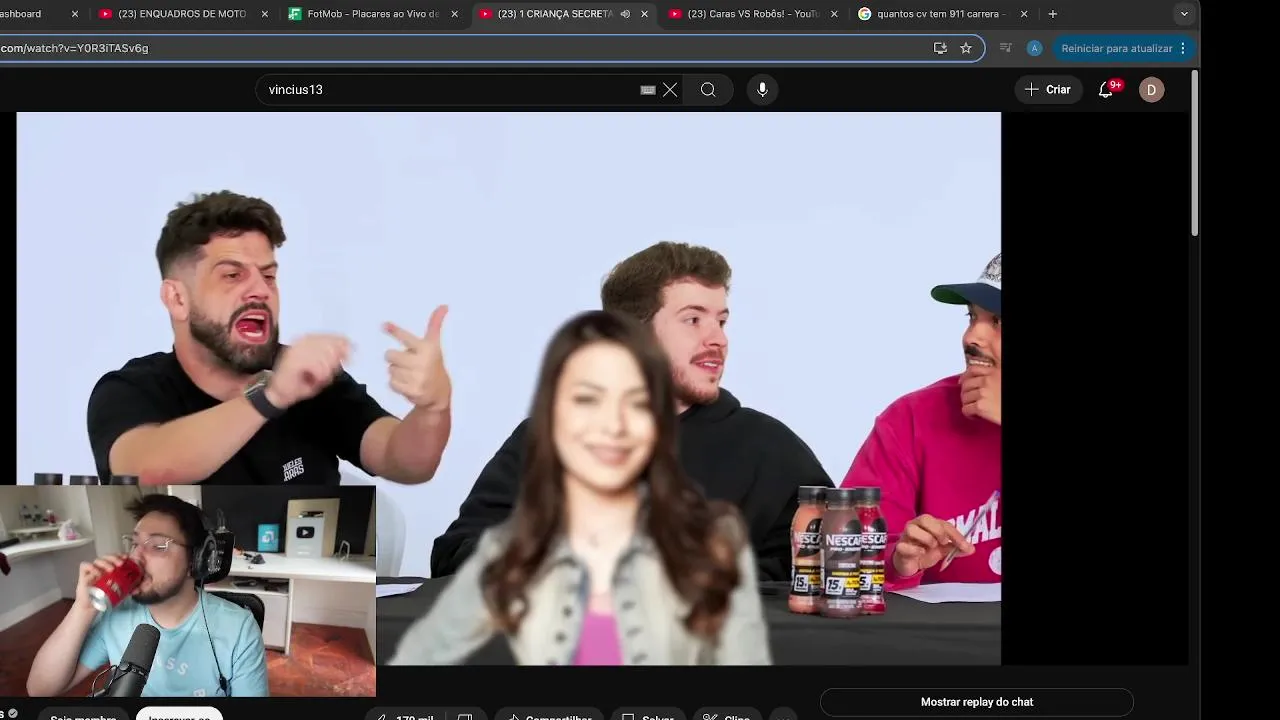Open the Chrome profile A avatar

(x=1034, y=48)
